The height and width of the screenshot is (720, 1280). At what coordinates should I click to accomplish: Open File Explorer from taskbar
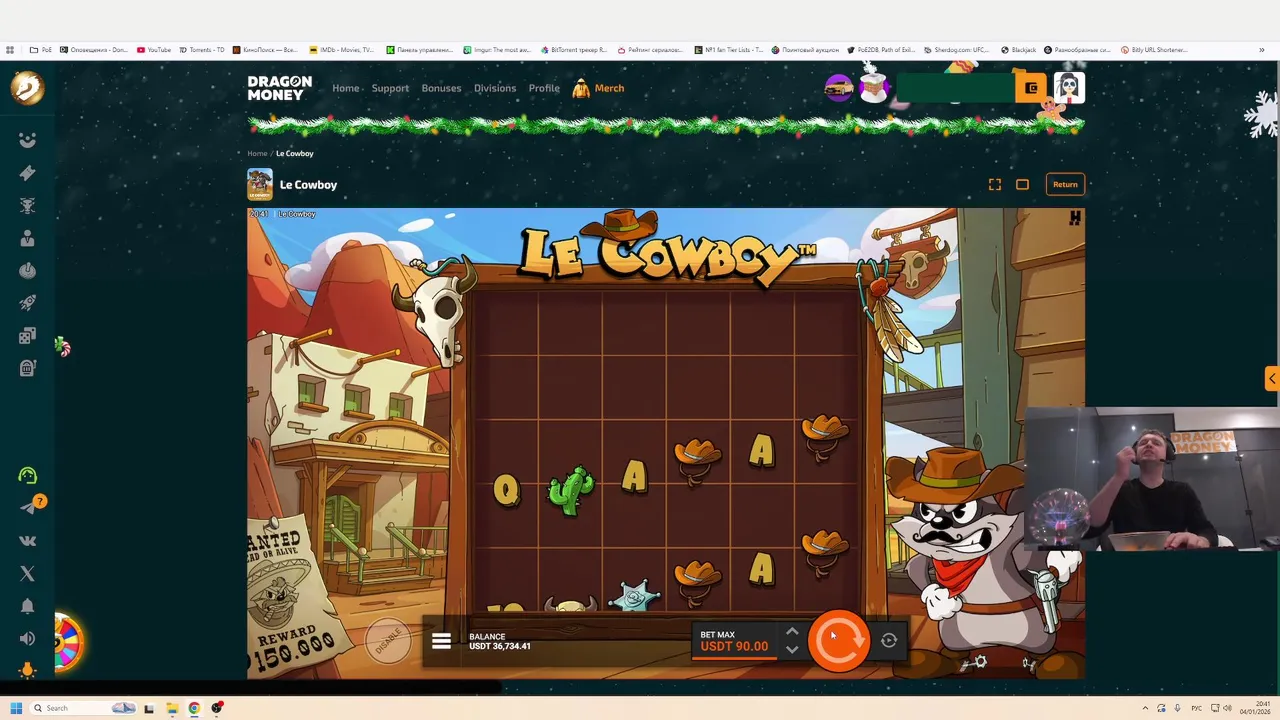[172, 708]
